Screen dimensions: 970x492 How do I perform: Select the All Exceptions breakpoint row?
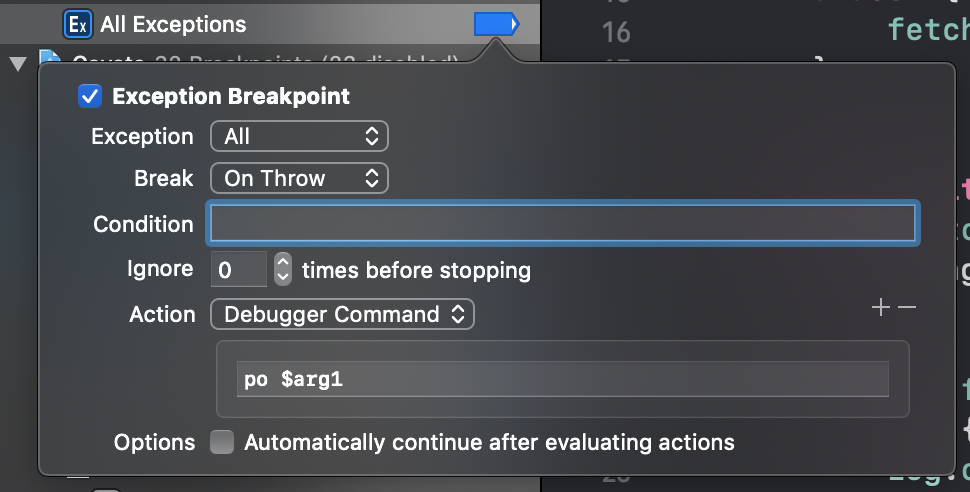pyautogui.click(x=270, y=24)
